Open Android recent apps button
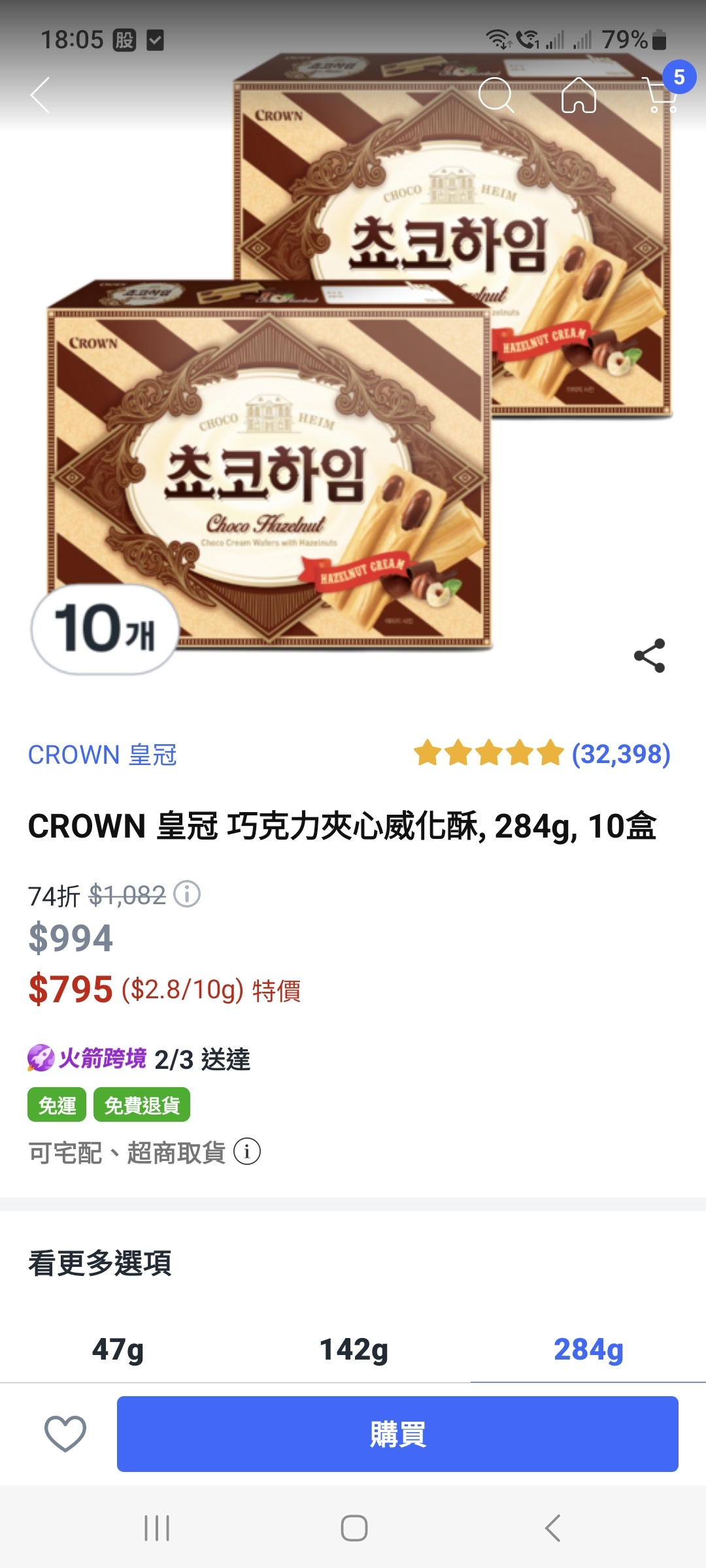 tap(157, 1528)
